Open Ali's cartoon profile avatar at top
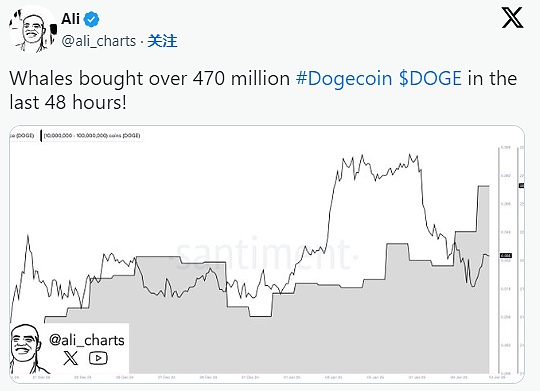The height and width of the screenshot is (391, 540). 32,29
